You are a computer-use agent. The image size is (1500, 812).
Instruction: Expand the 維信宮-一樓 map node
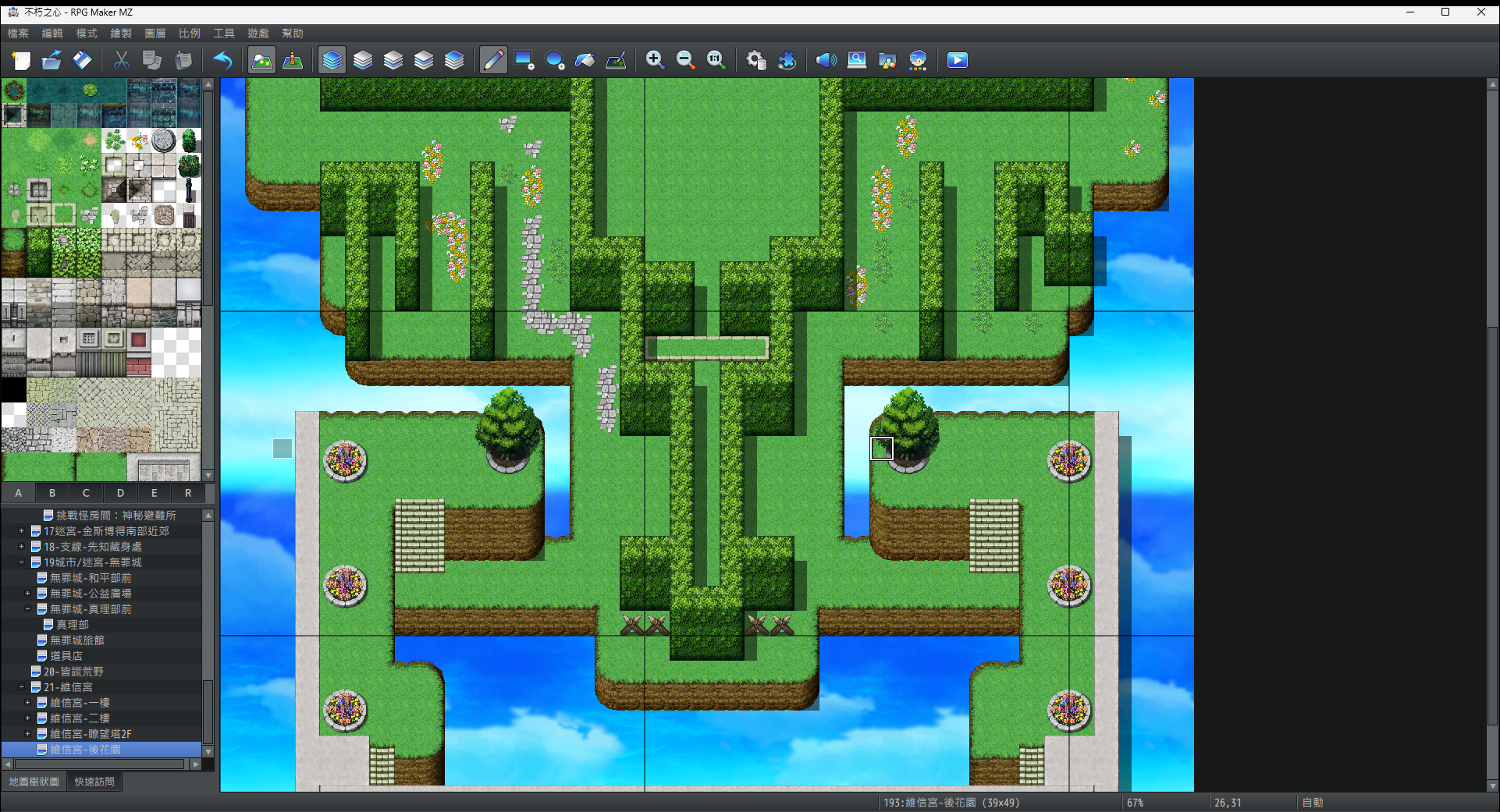pos(28,703)
